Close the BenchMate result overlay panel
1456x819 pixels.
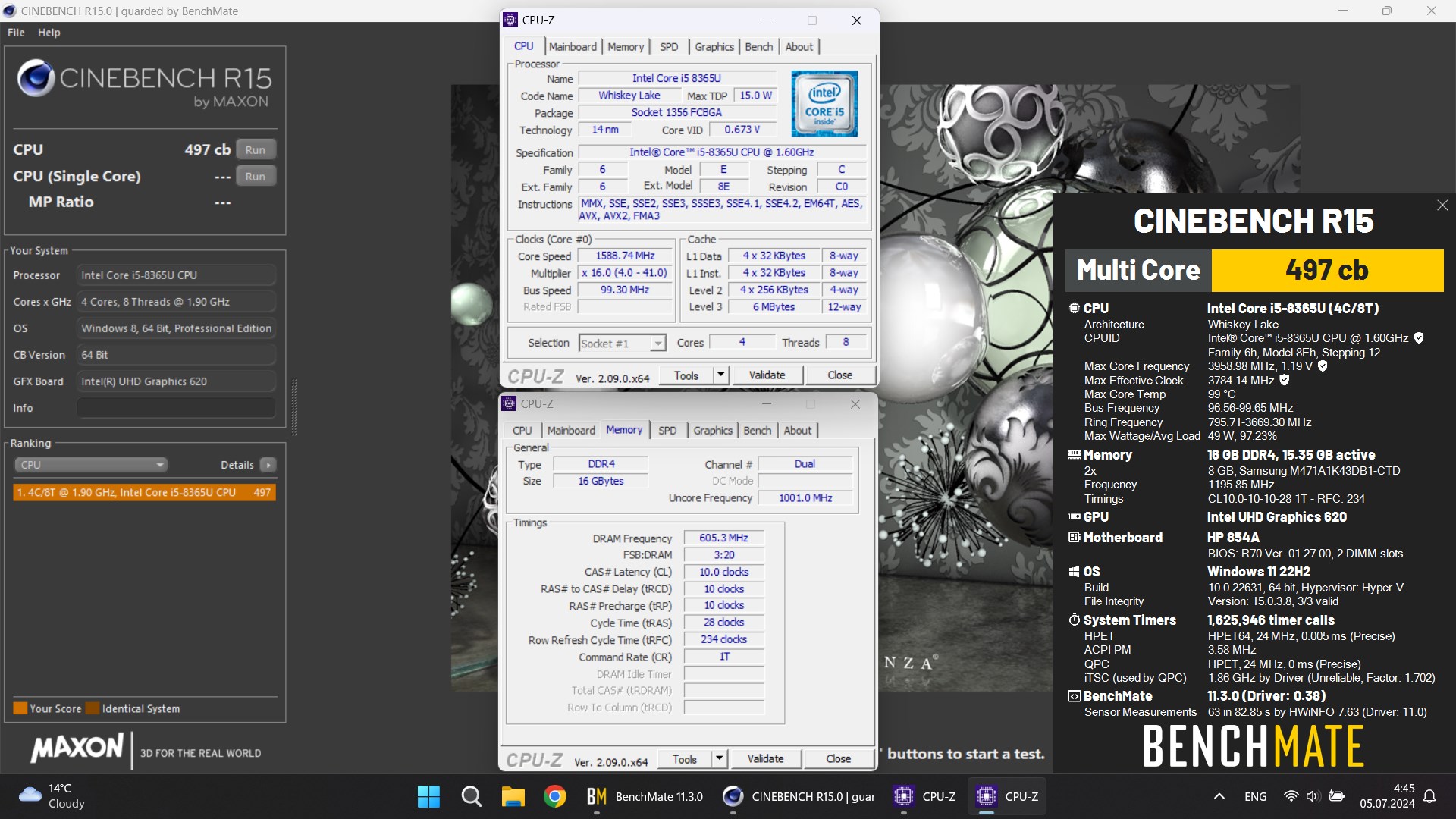1442,206
